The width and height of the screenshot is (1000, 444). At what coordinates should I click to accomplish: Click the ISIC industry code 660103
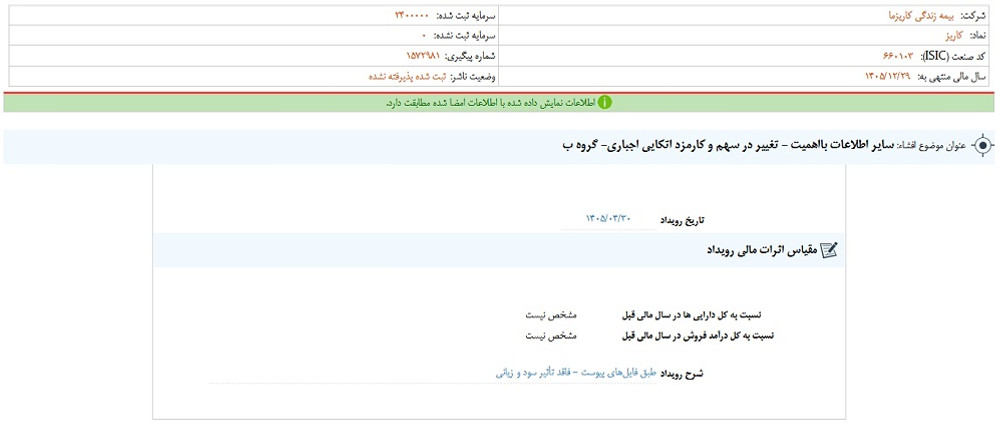(x=899, y=57)
